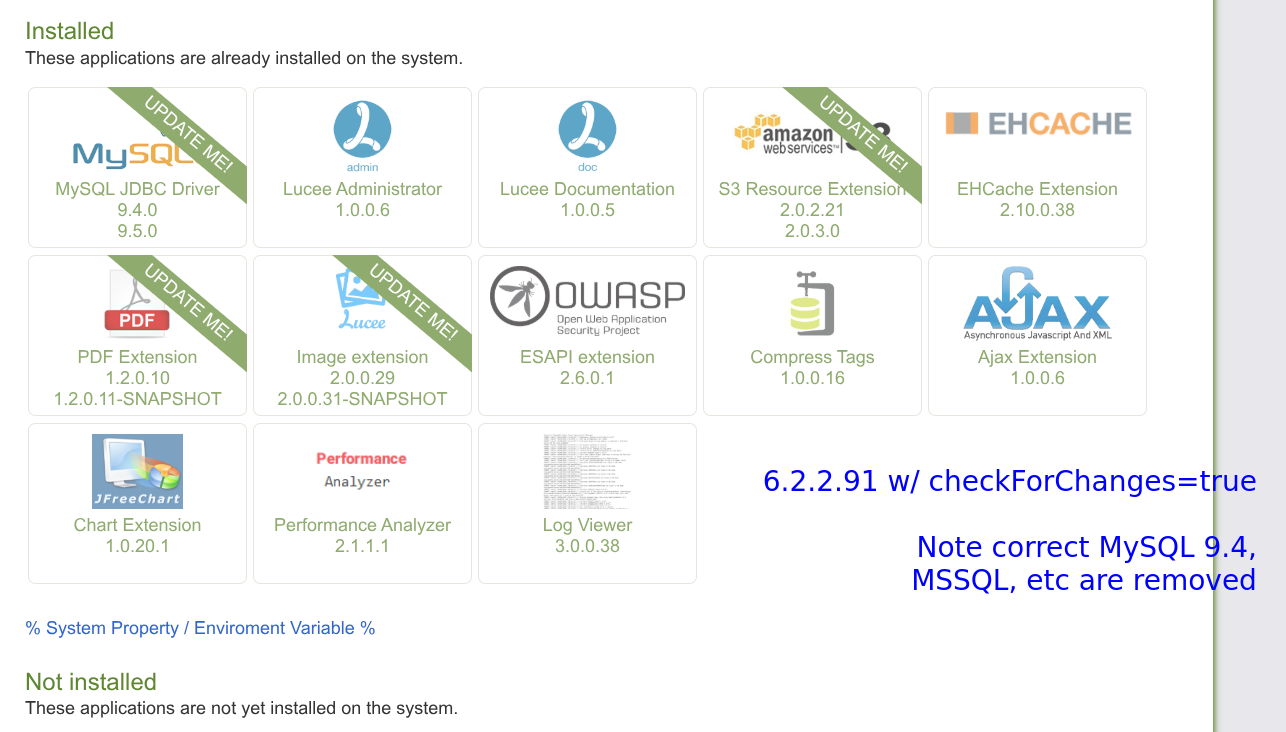Viewport: 1286px width, 732px height.
Task: Open the S3 Resource Extension label
Action: pyautogui.click(x=812, y=189)
